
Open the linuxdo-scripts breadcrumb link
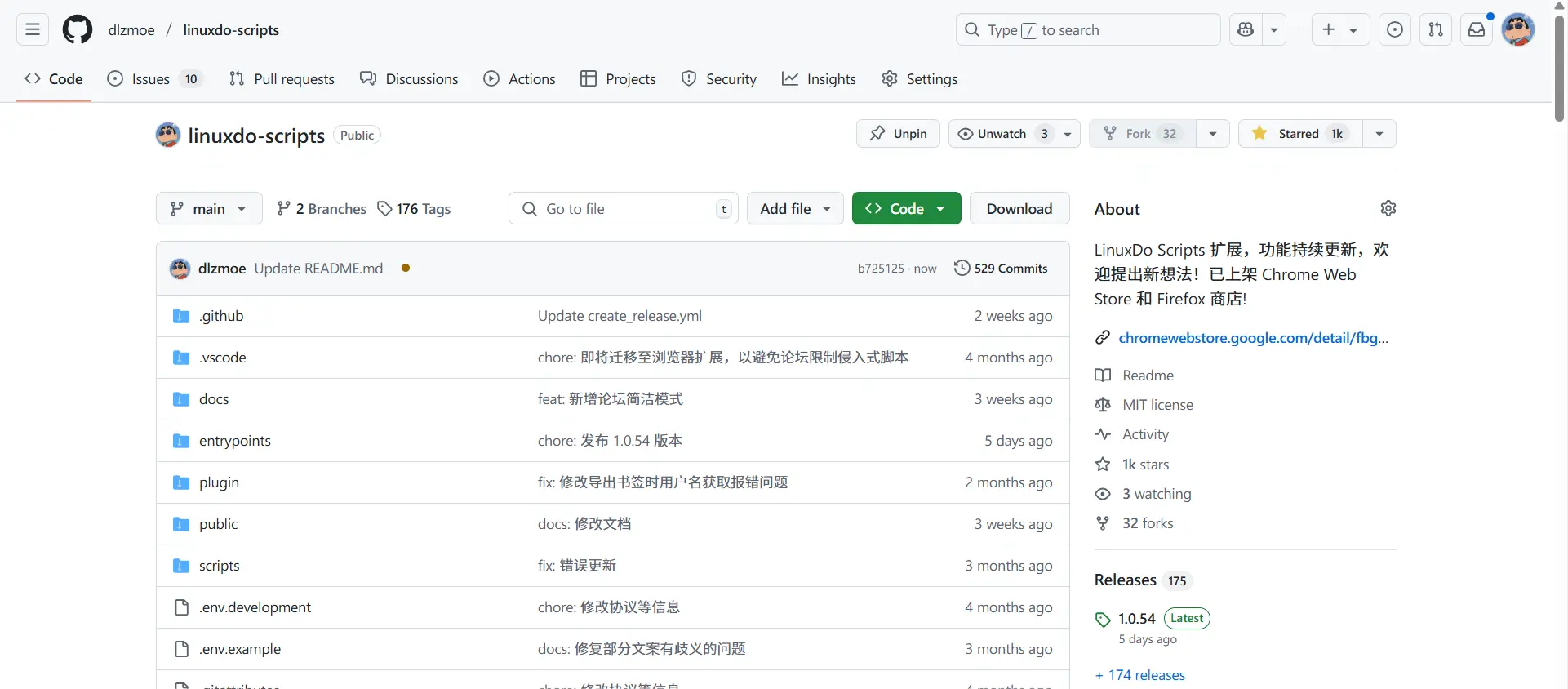pos(231,30)
